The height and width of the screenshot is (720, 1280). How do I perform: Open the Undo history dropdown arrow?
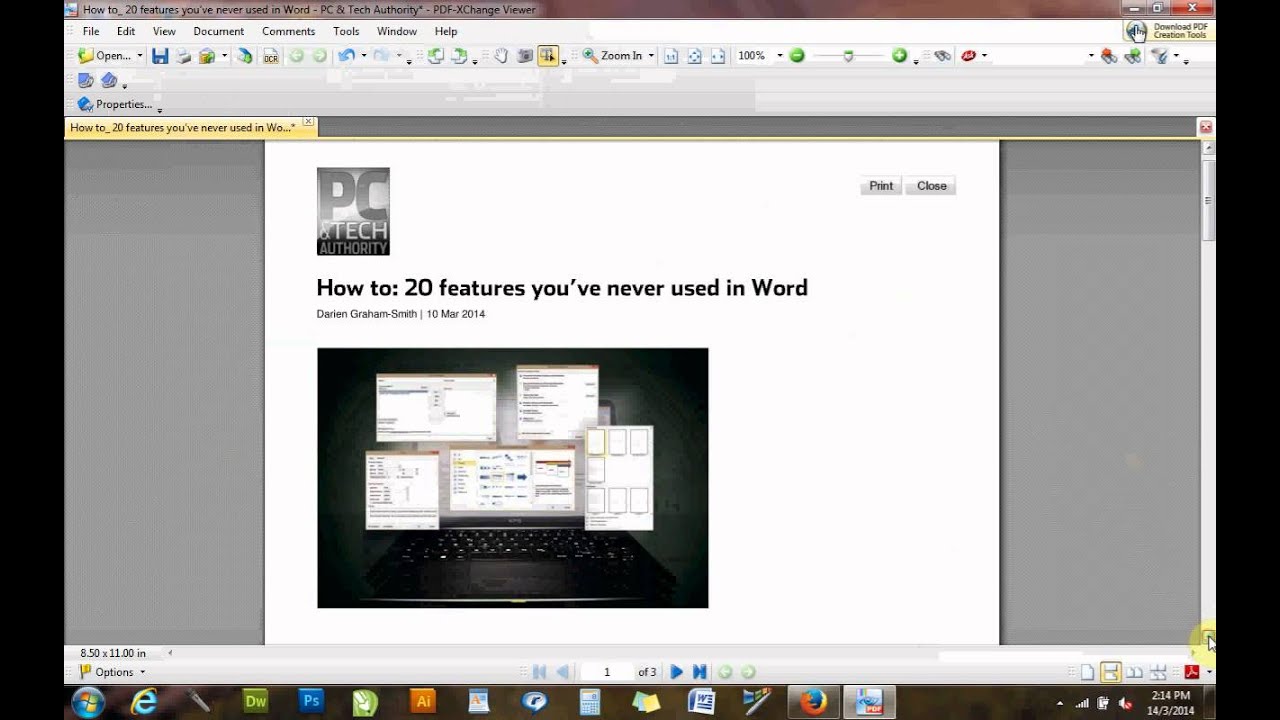364,56
